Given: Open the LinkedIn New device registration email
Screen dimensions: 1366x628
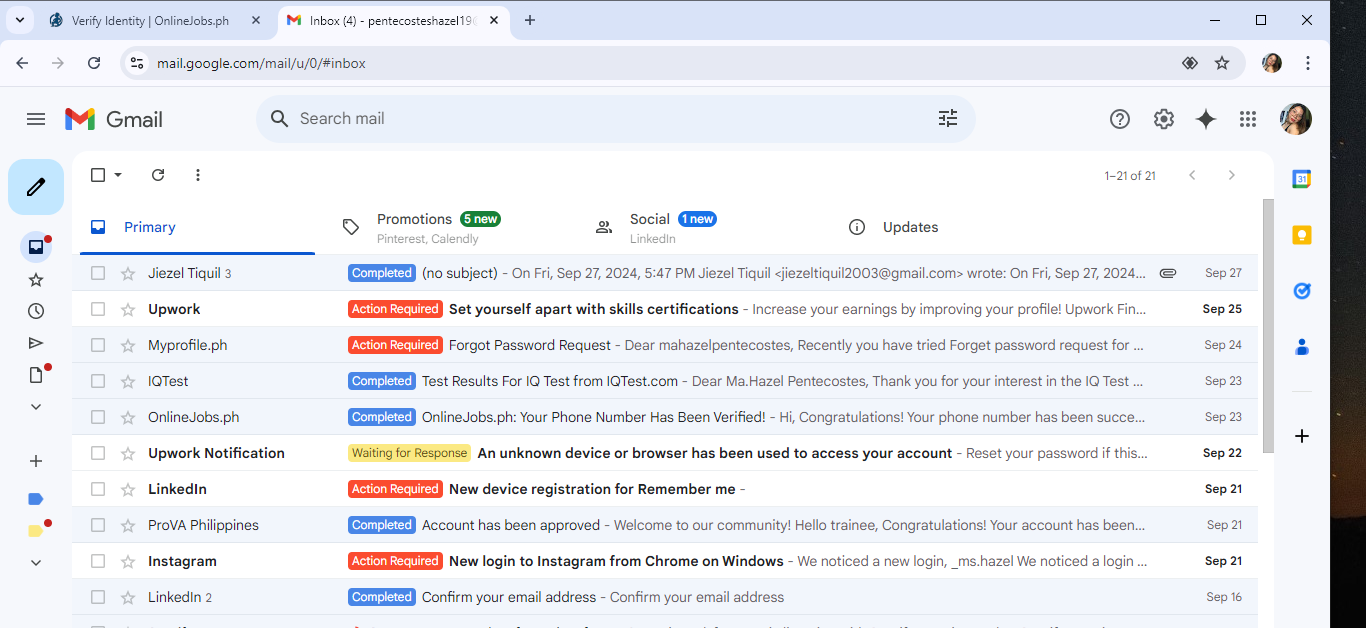Looking at the screenshot, I should pos(665,489).
